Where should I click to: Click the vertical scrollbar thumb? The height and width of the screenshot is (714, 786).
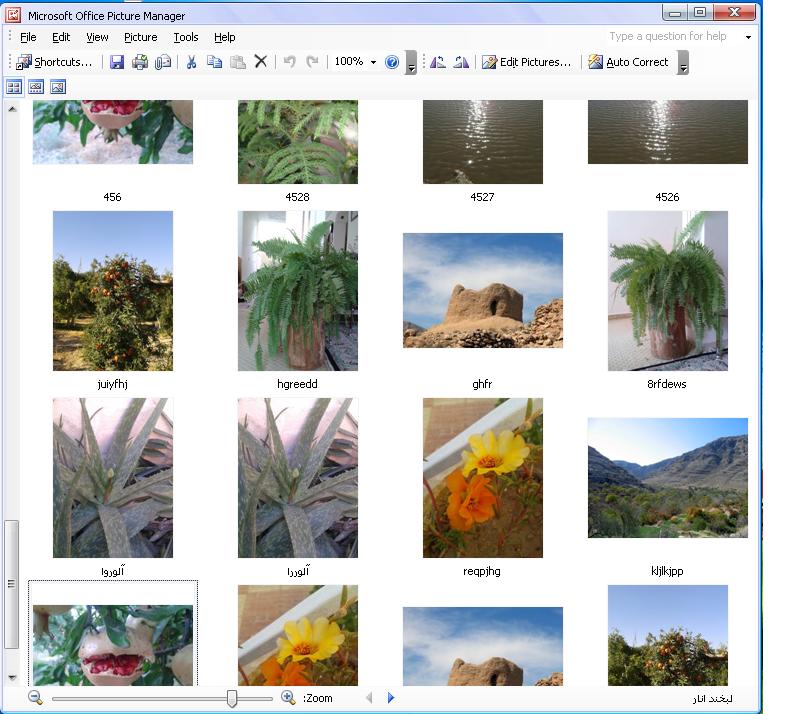click(x=12, y=584)
